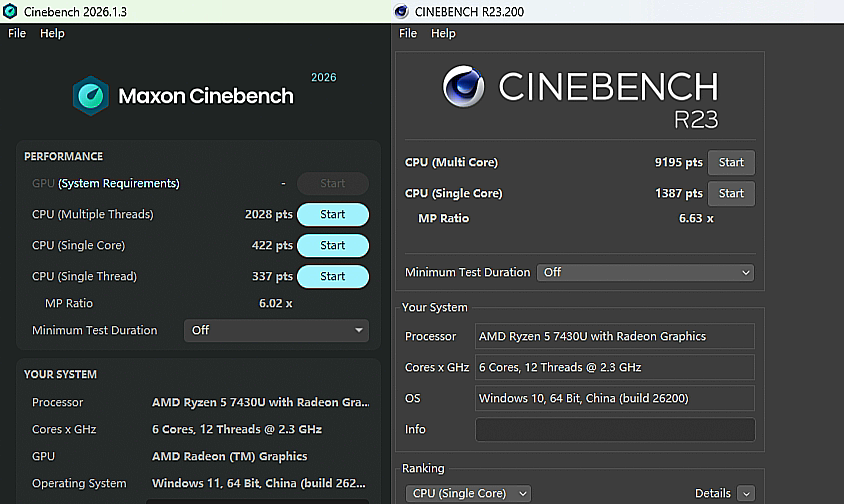The image size is (844, 504).
Task: Click the PERFORMANCE section heading
Action: (x=64, y=157)
